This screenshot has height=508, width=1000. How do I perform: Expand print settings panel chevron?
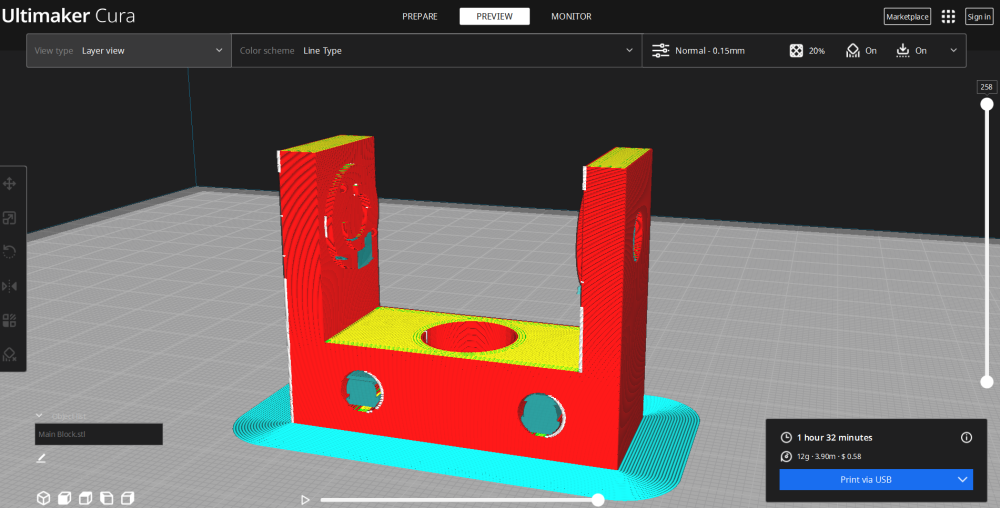[953, 50]
